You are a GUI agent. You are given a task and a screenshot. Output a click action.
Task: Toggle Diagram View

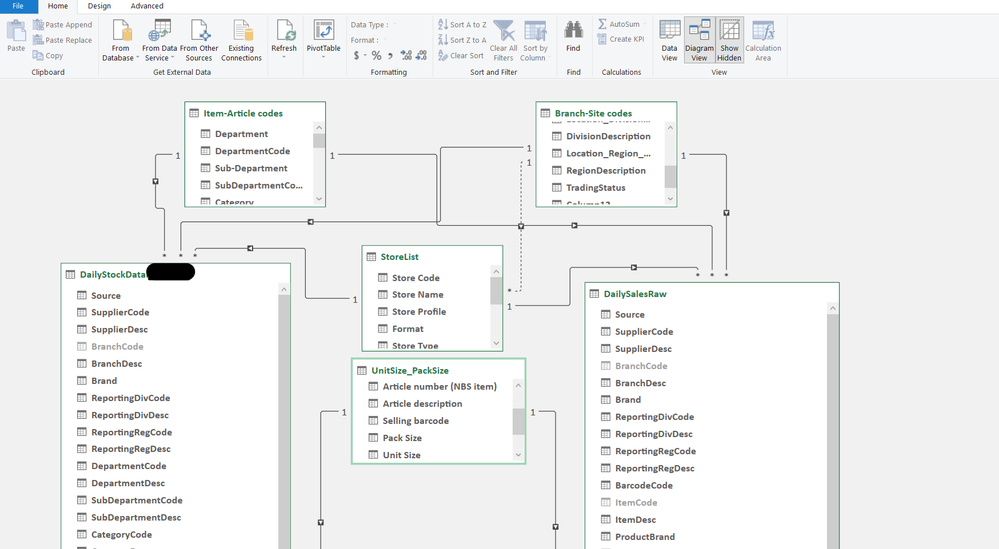pyautogui.click(x=700, y=41)
